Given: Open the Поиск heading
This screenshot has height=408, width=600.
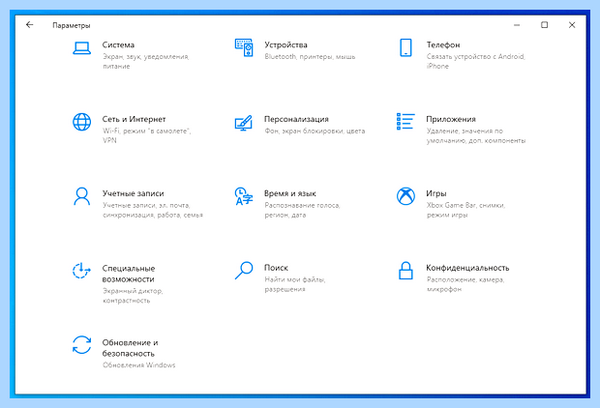Looking at the screenshot, I should 276,268.
